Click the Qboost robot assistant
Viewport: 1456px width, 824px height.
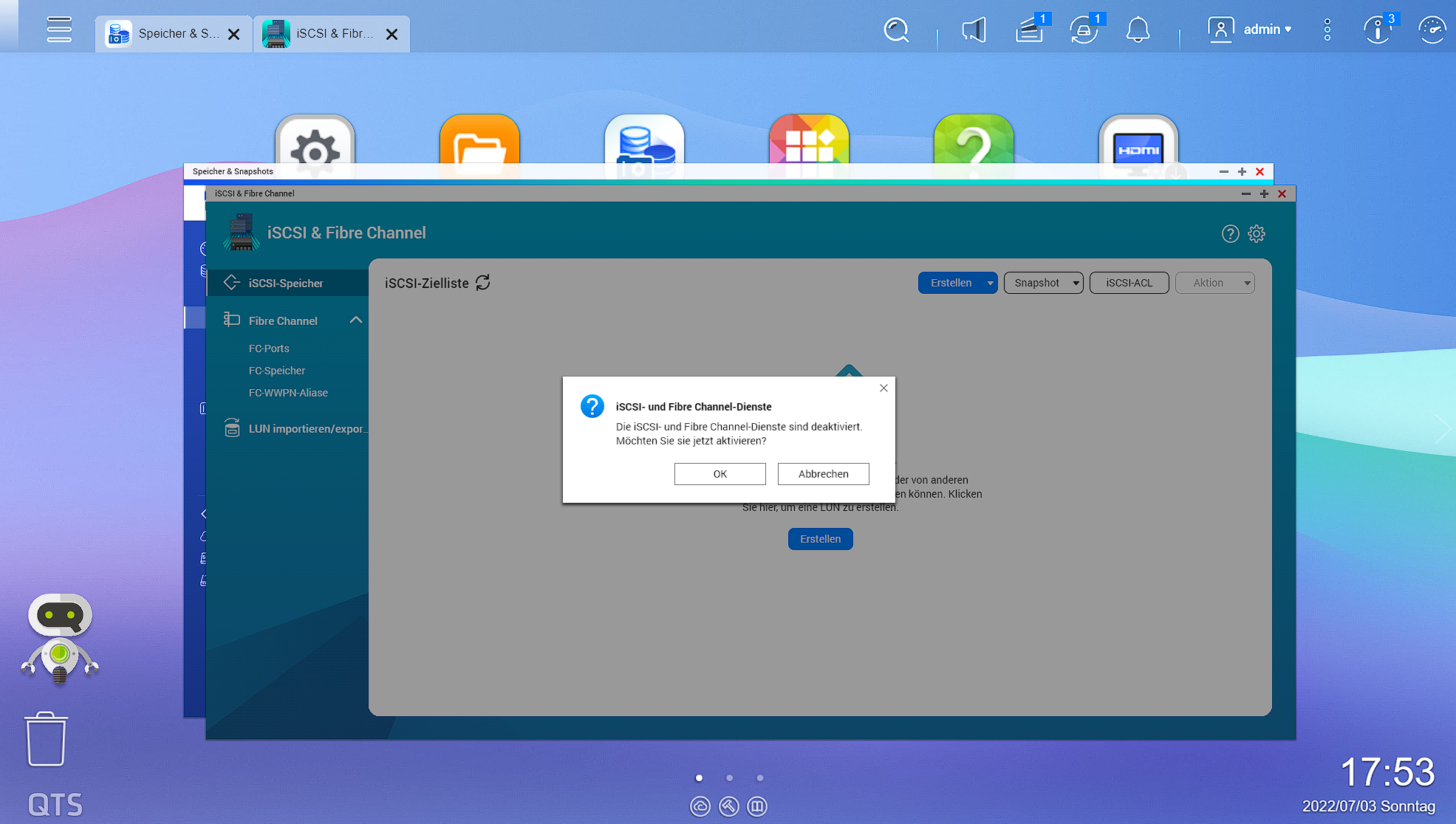[x=60, y=638]
